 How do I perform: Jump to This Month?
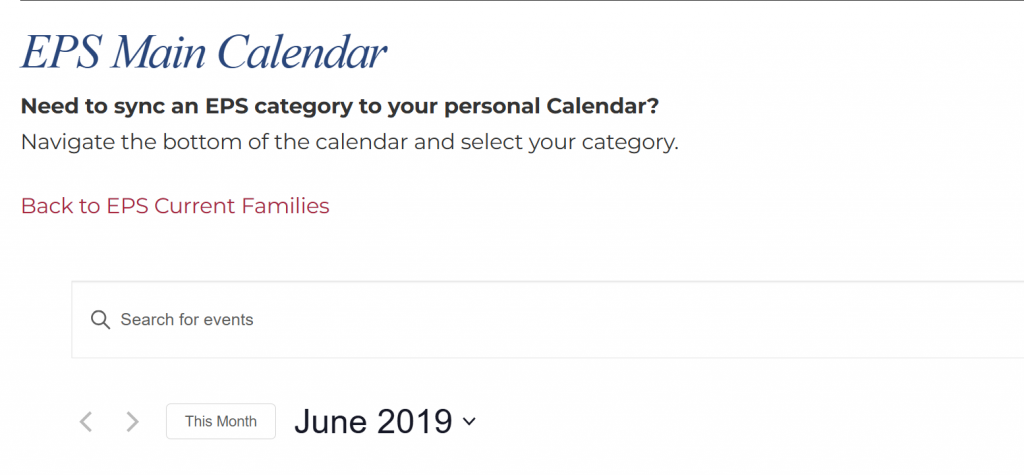221,421
